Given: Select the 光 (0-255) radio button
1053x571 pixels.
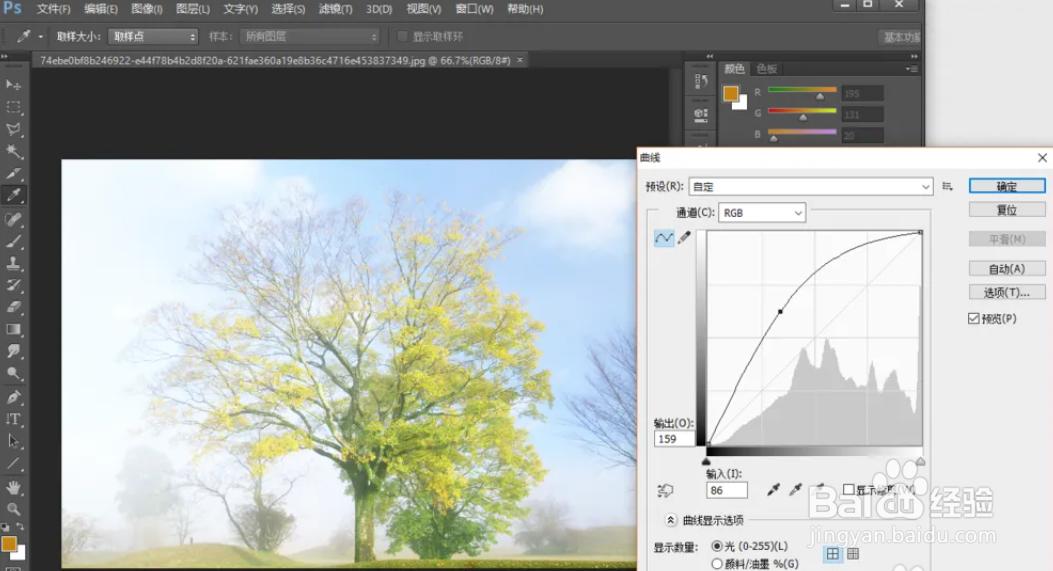Looking at the screenshot, I should [717, 546].
